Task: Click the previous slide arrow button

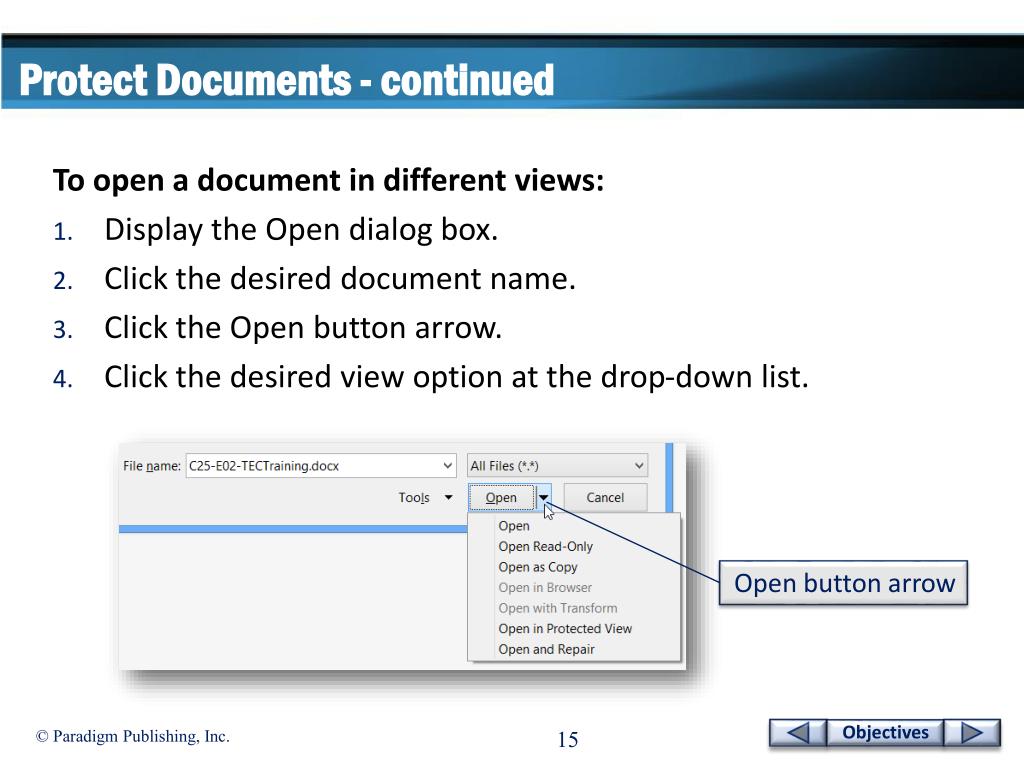Action: pos(798,732)
